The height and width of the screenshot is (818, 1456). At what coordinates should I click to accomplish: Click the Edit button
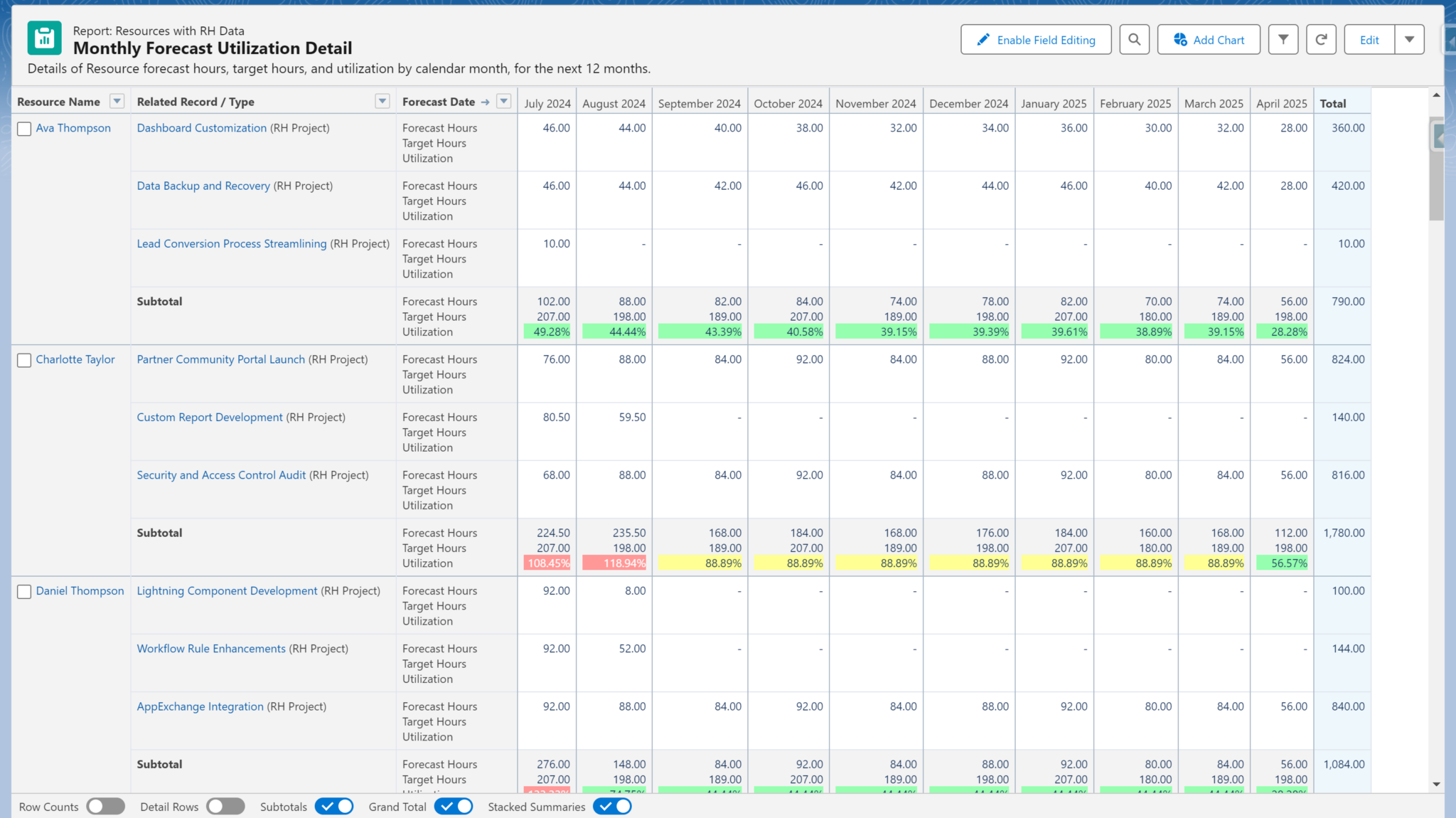click(1369, 40)
